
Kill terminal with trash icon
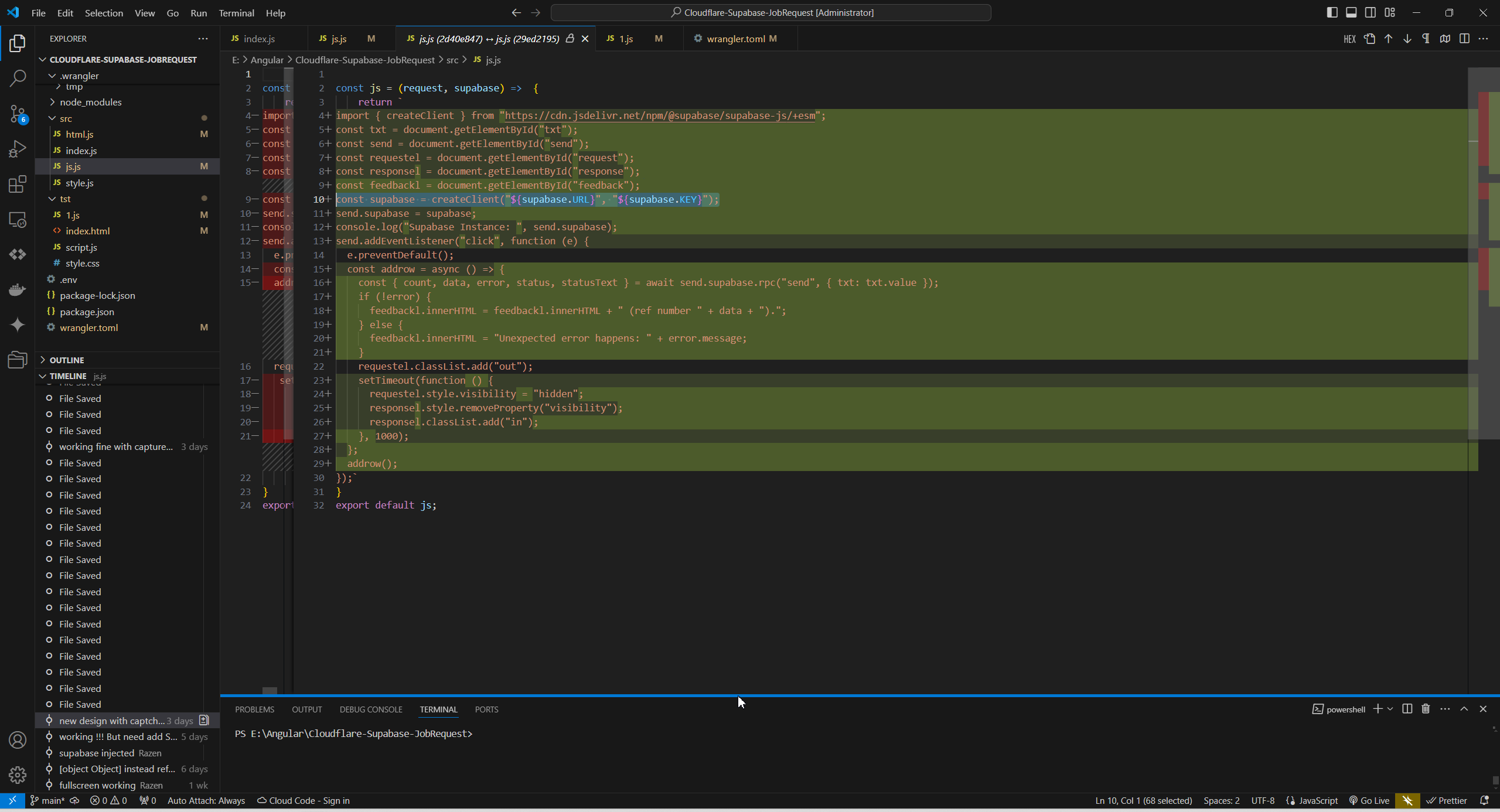tap(1426, 709)
